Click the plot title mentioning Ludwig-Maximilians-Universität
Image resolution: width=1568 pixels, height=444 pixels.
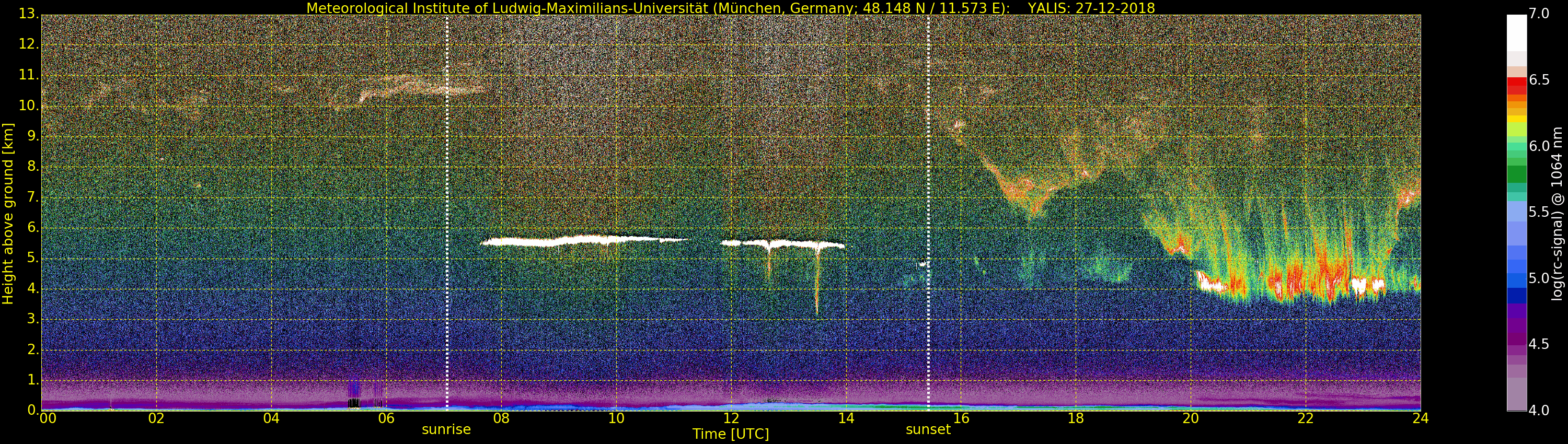coord(731,8)
